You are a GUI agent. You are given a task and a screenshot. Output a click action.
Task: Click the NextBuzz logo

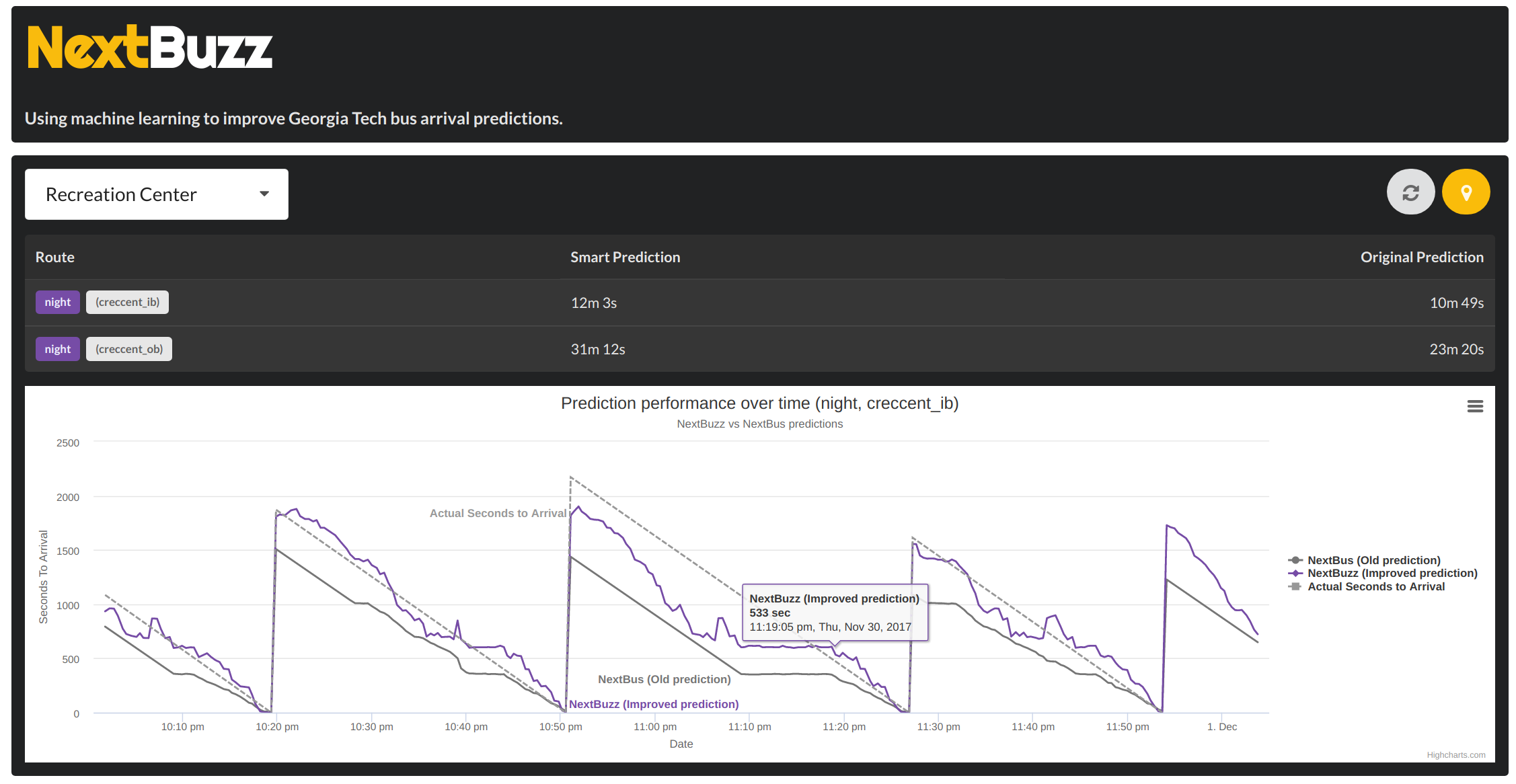pyautogui.click(x=150, y=48)
